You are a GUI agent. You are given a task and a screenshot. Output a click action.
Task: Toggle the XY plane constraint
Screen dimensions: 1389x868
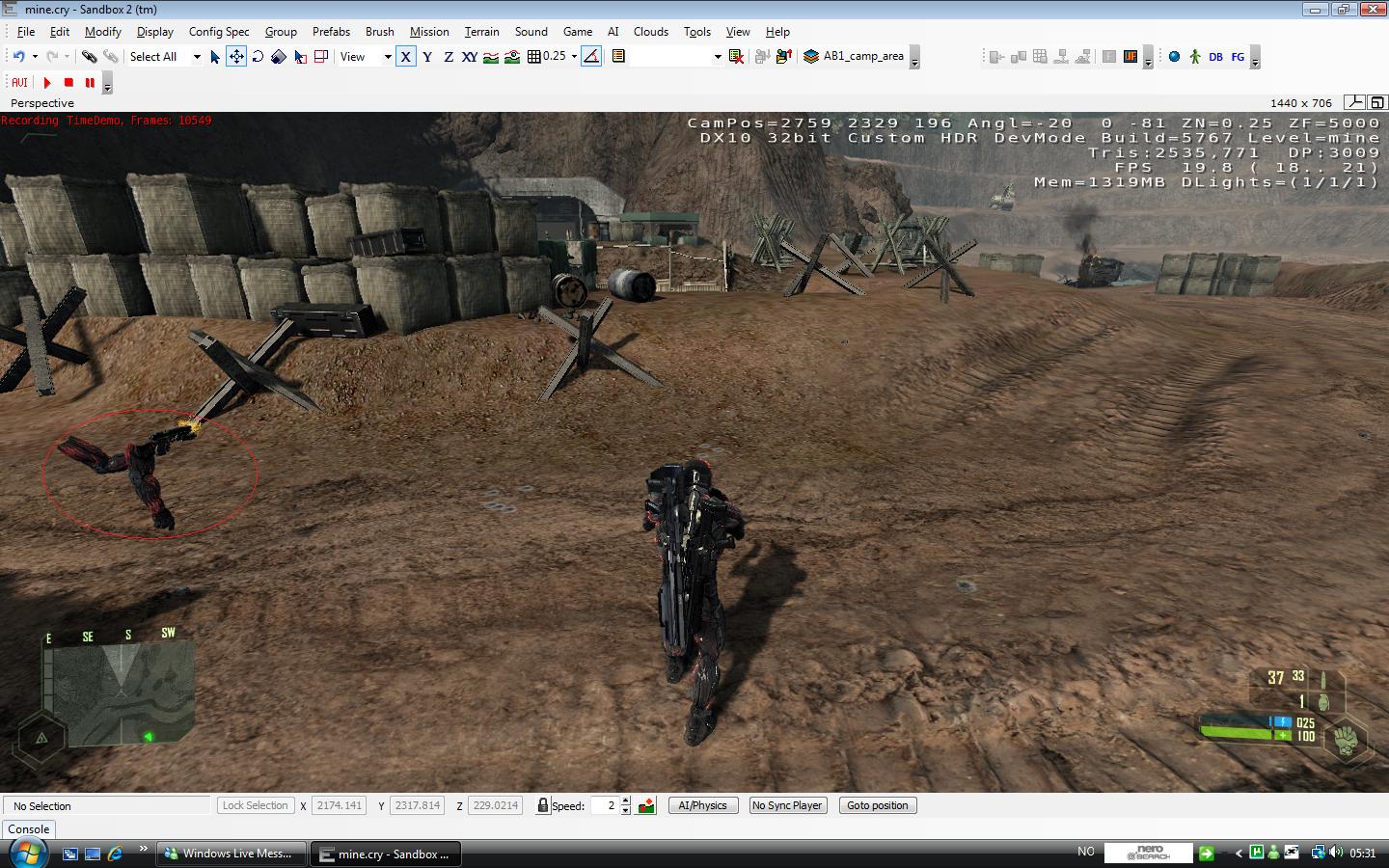click(470, 56)
